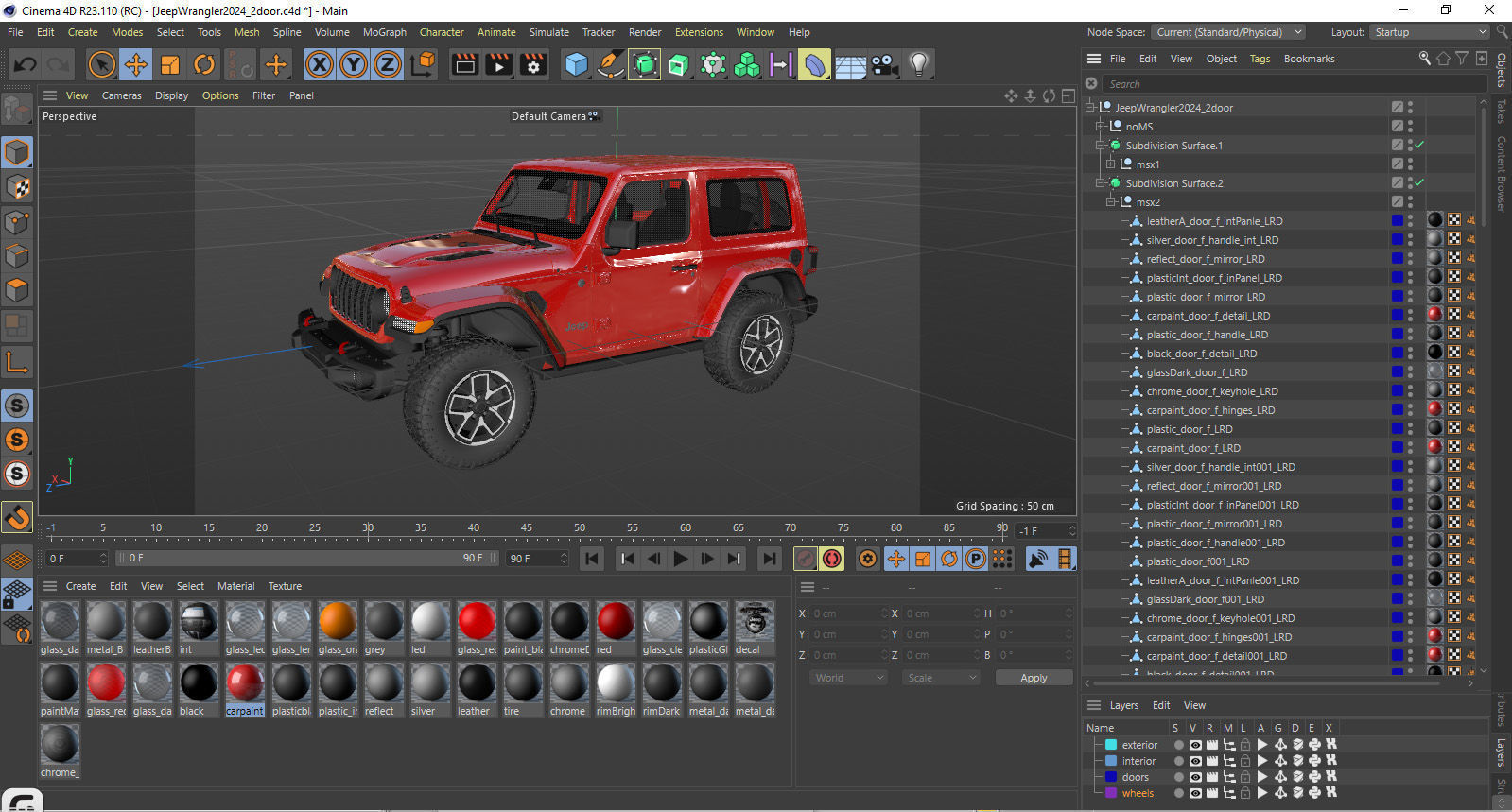Screen dimensions: 1512x812
Task: Go to start of animation
Action: click(x=592, y=559)
